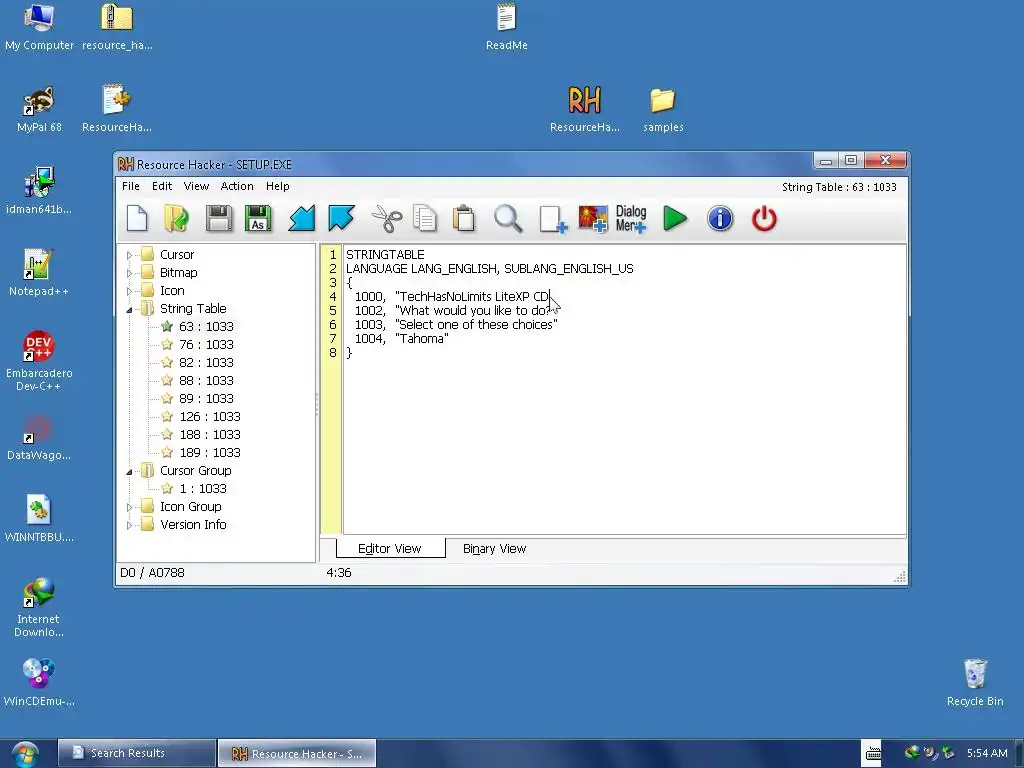Screen dimensions: 1024x768
Task: Click the Save As toolbar icon
Action: coord(258,218)
